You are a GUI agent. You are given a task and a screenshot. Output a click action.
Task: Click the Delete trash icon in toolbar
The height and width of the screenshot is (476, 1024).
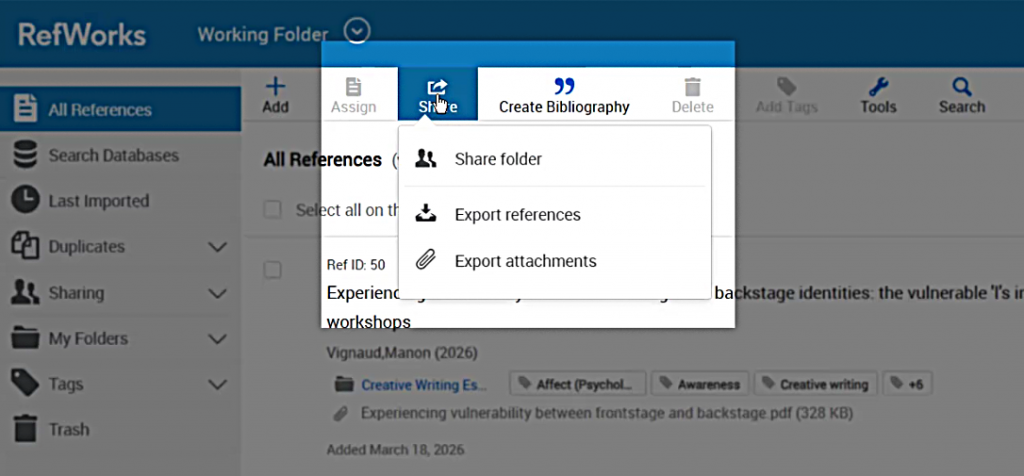pos(692,87)
